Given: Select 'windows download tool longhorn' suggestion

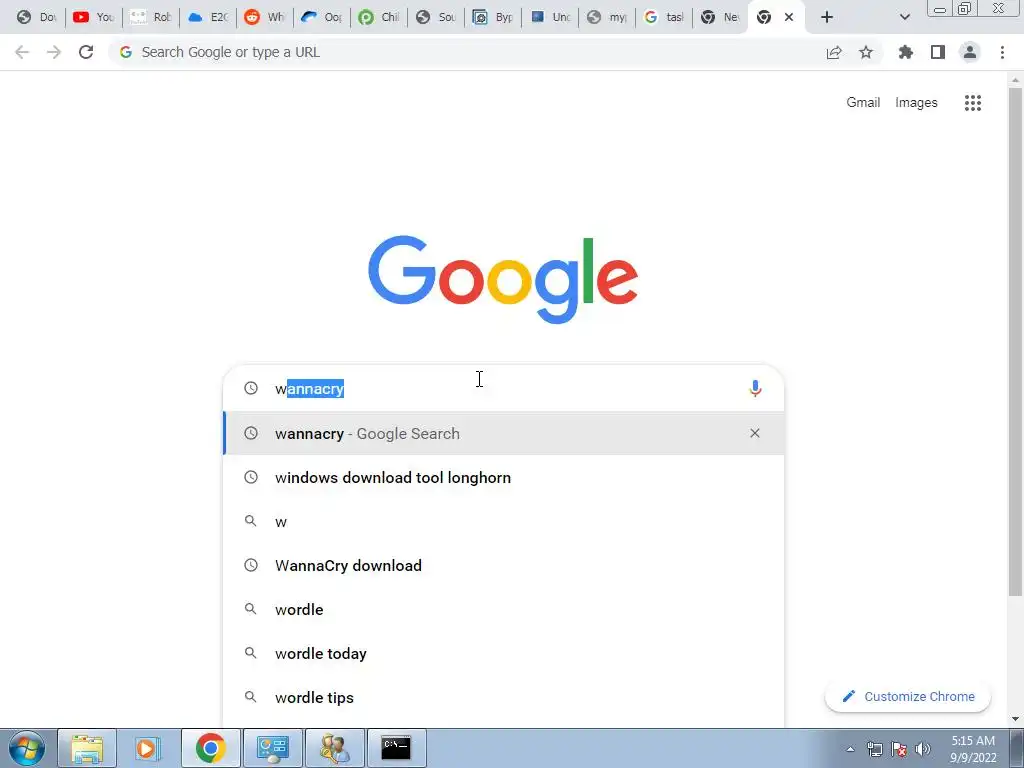Looking at the screenshot, I should pyautogui.click(x=504, y=477).
